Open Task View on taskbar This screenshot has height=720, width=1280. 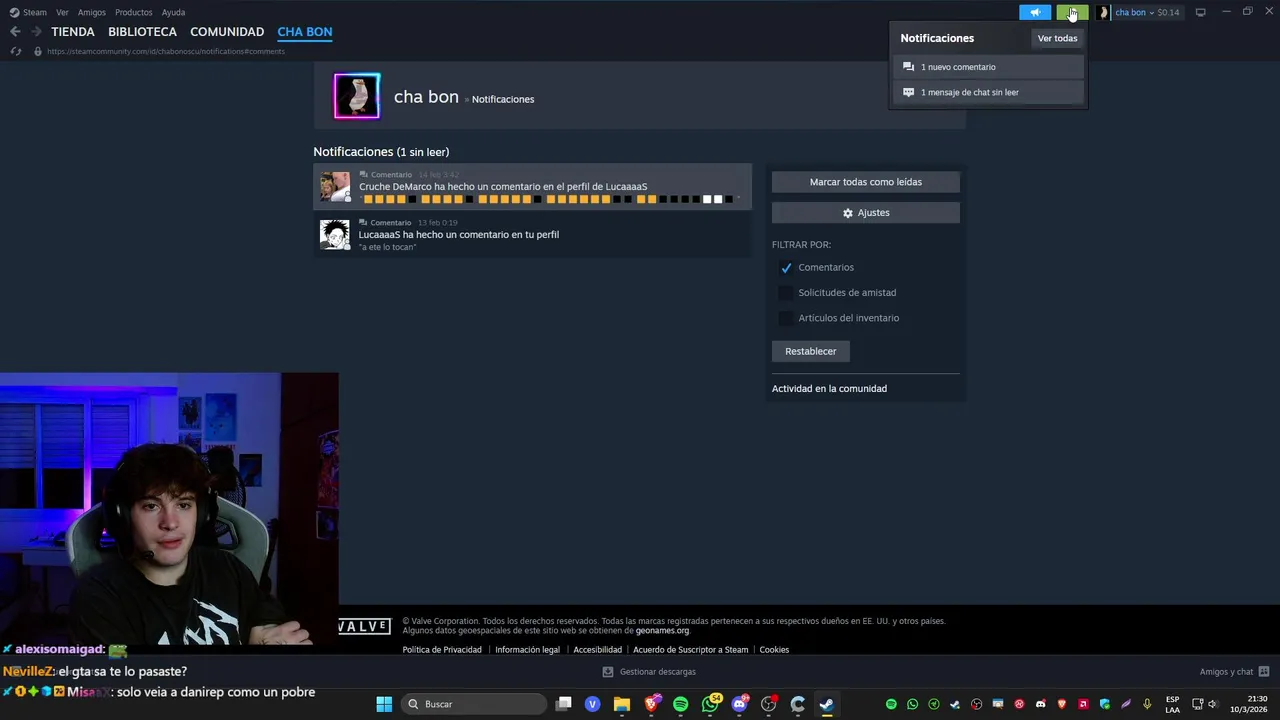click(564, 704)
